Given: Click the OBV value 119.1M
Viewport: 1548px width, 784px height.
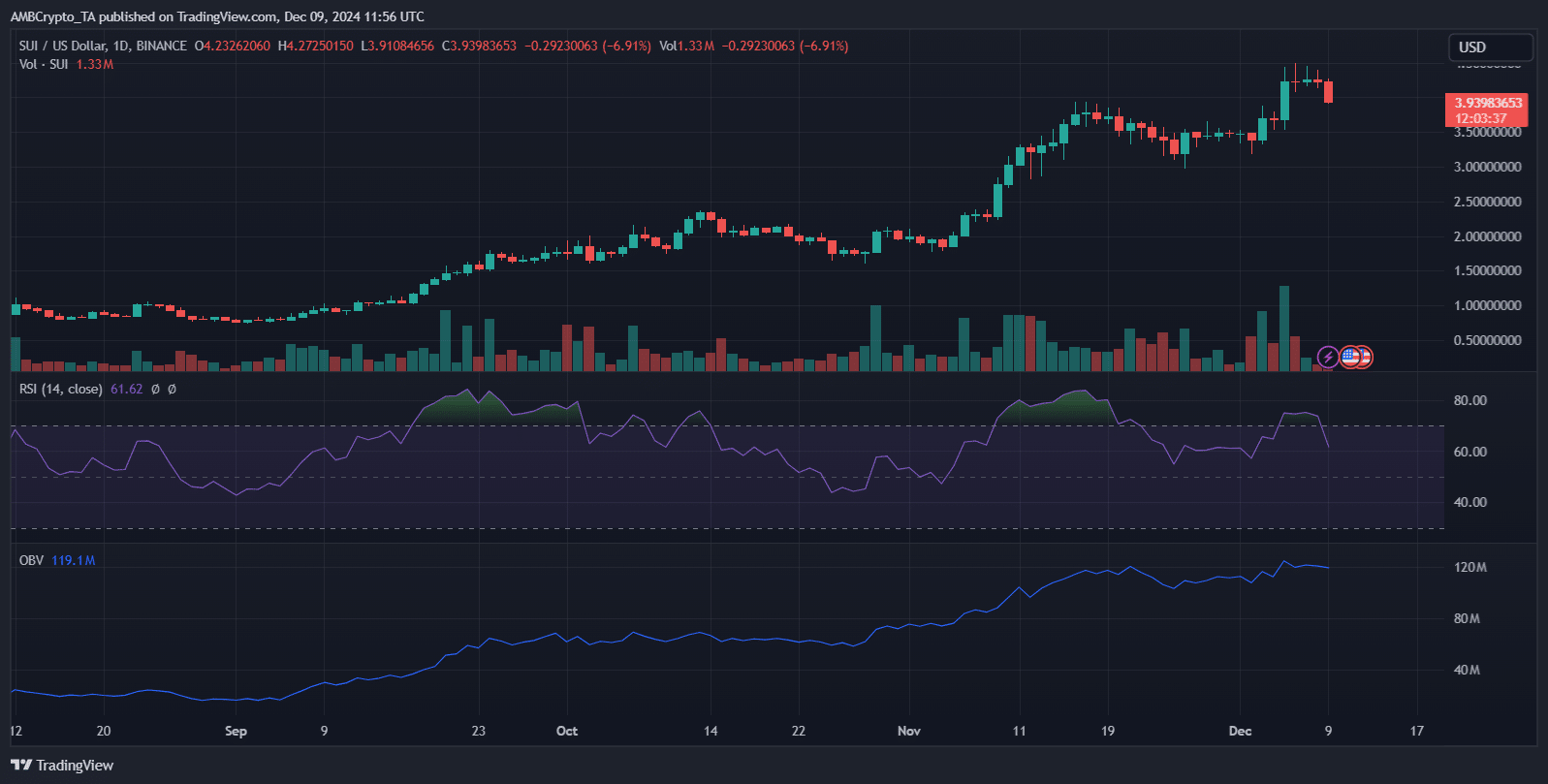Looking at the screenshot, I should (x=73, y=560).
